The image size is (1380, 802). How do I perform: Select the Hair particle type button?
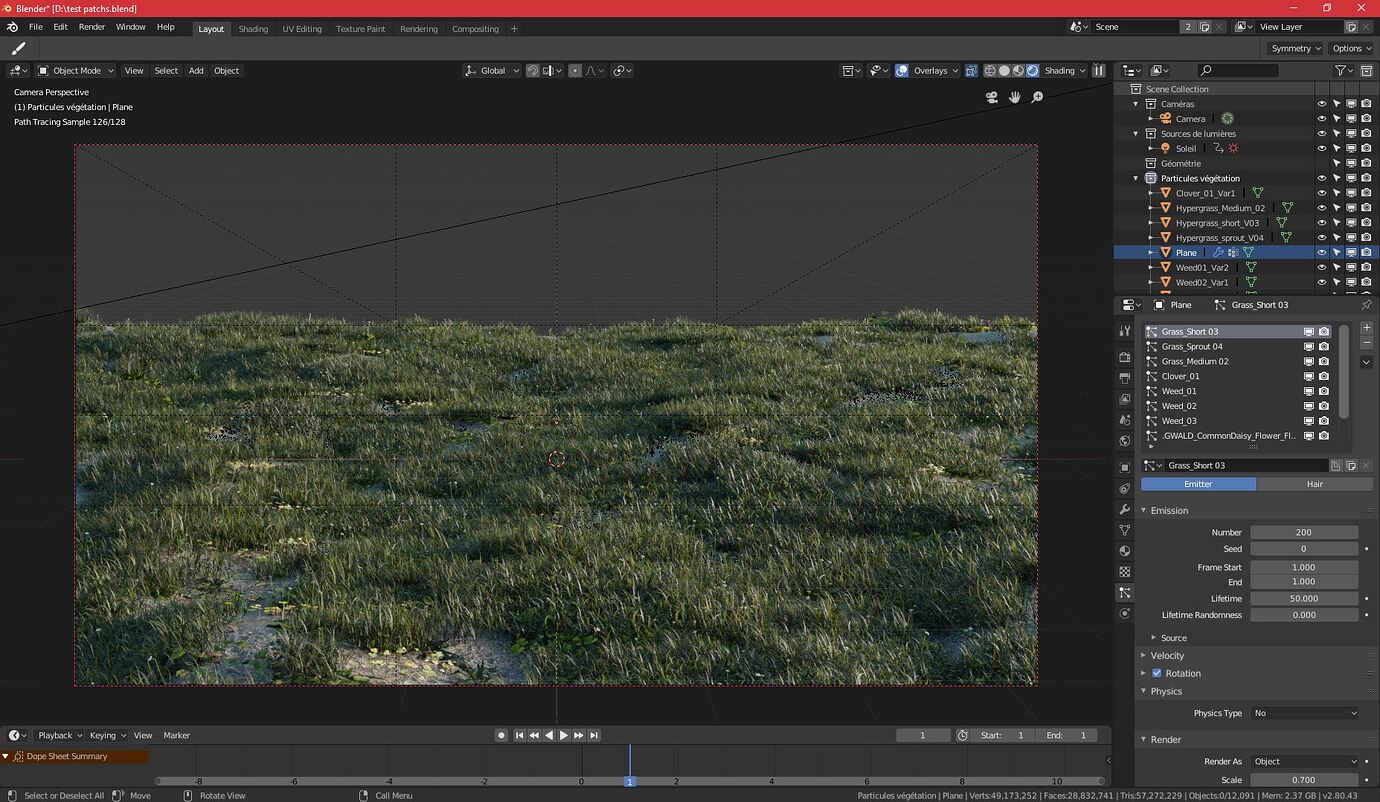(x=1315, y=484)
